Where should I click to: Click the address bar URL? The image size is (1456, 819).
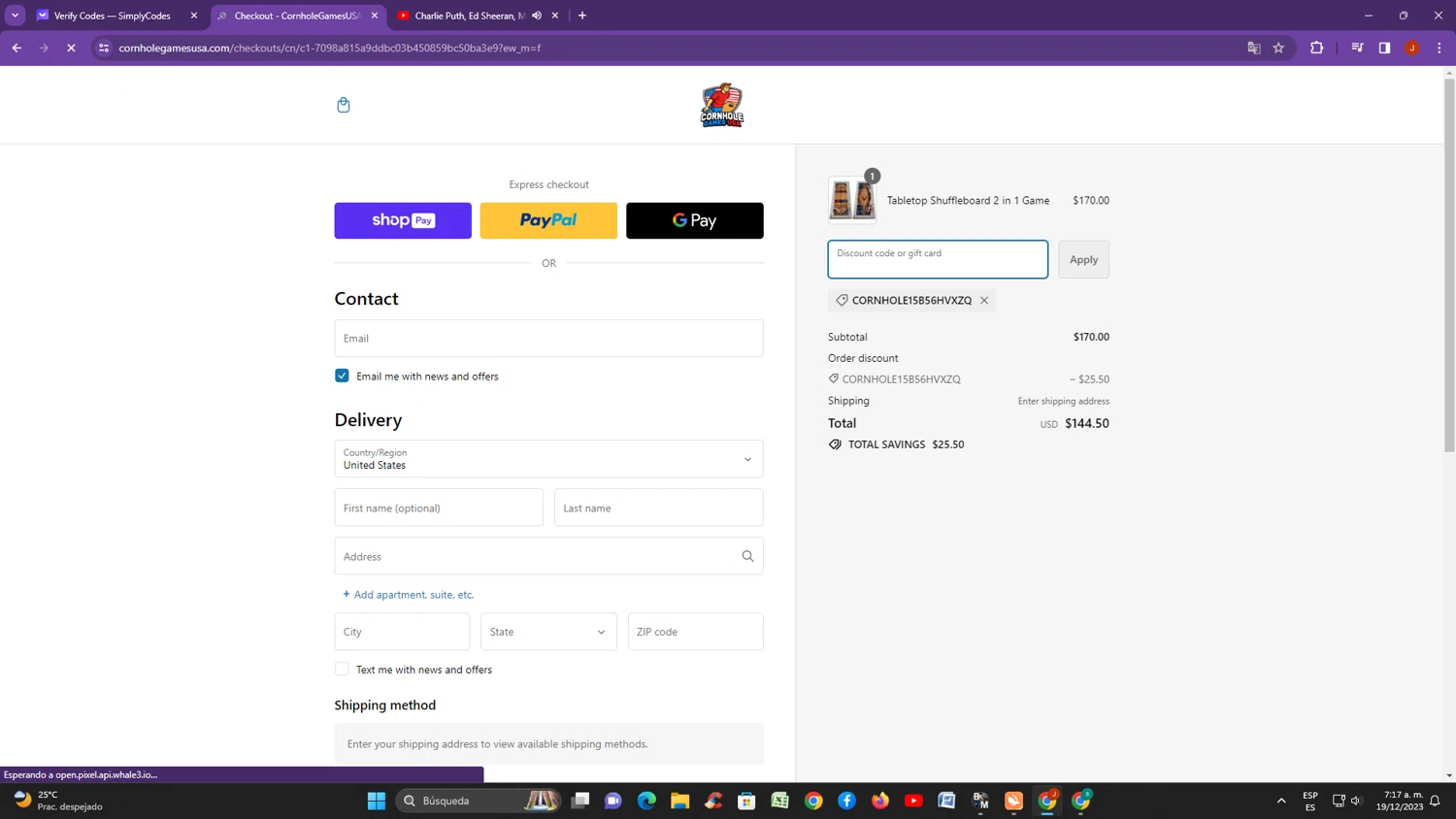[330, 48]
